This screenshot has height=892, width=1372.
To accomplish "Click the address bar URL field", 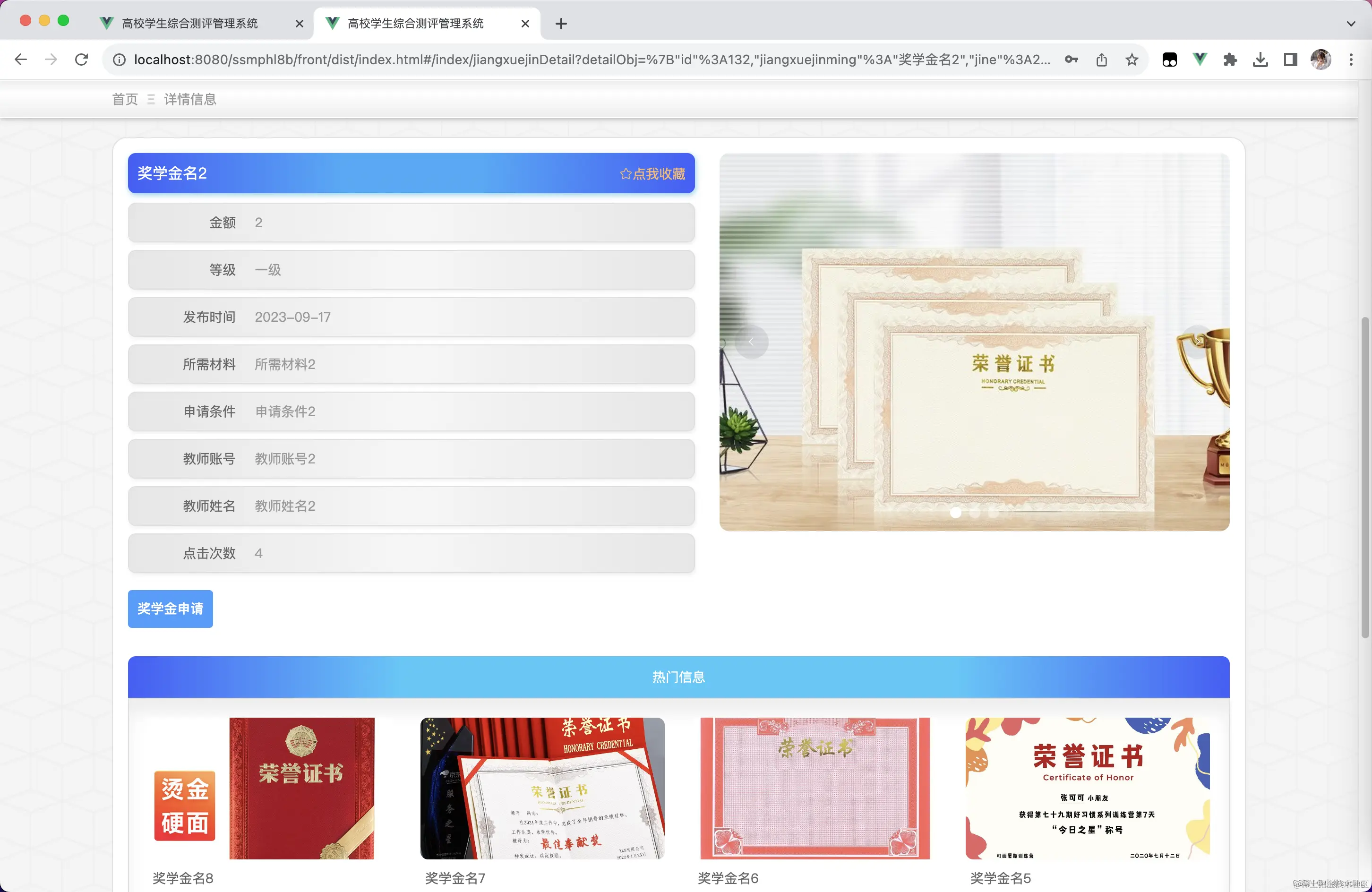I will (576, 60).
